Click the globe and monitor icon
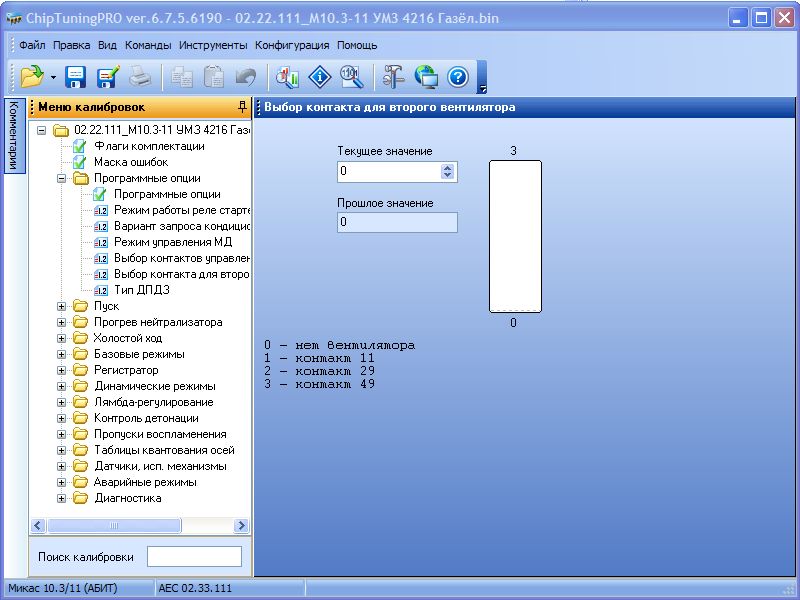 coord(426,77)
